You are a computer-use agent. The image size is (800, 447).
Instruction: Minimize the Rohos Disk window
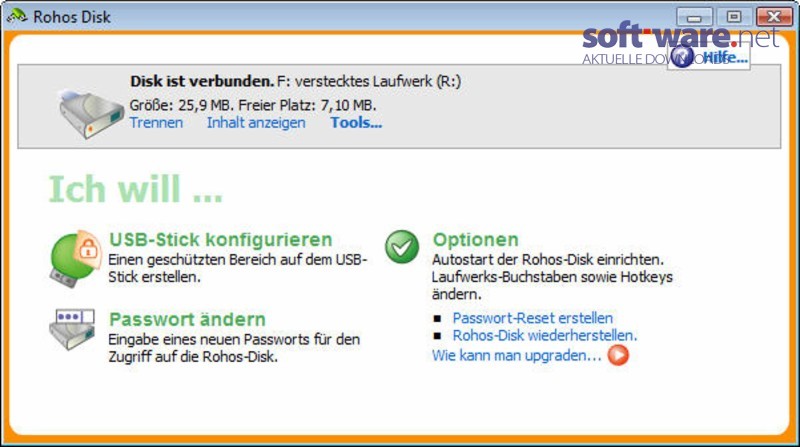(x=694, y=17)
